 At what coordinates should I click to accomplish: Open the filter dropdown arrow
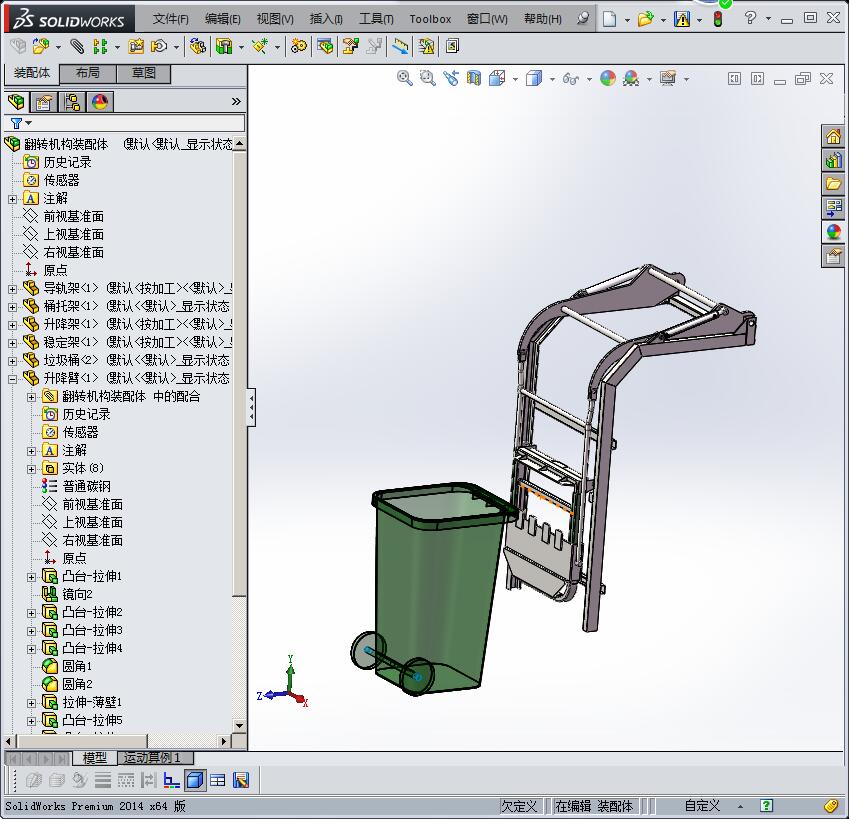[x=28, y=123]
